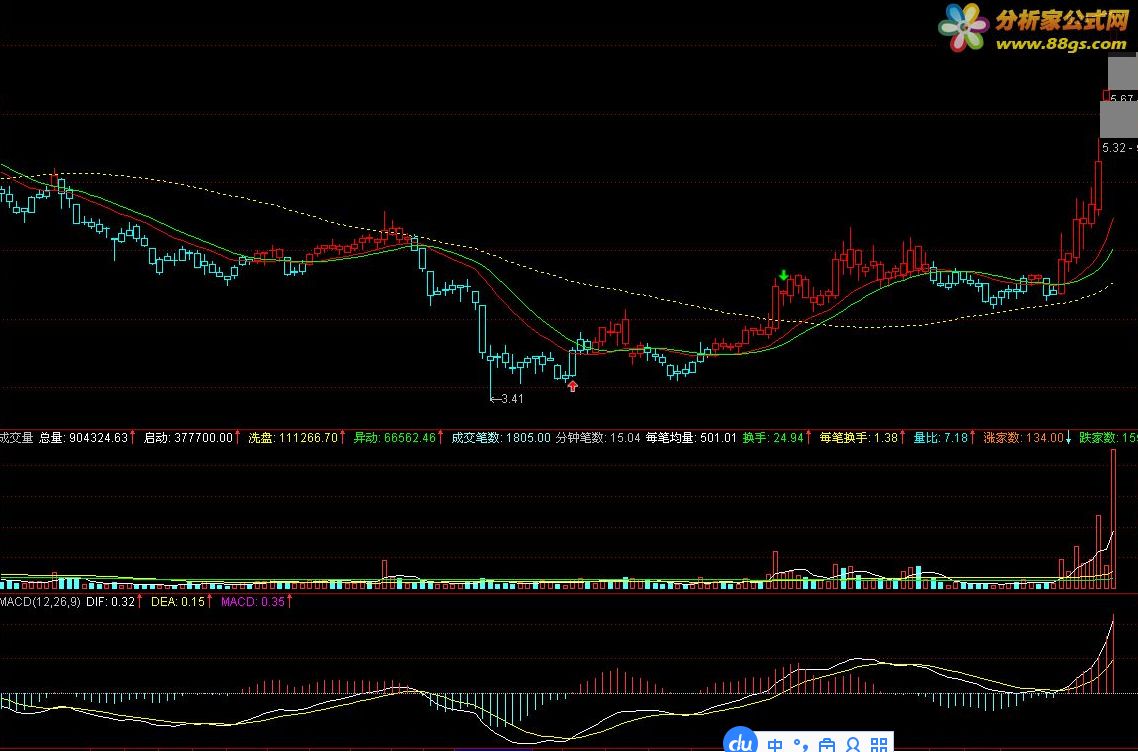Click the 3.41 lowest price label

tap(512, 399)
